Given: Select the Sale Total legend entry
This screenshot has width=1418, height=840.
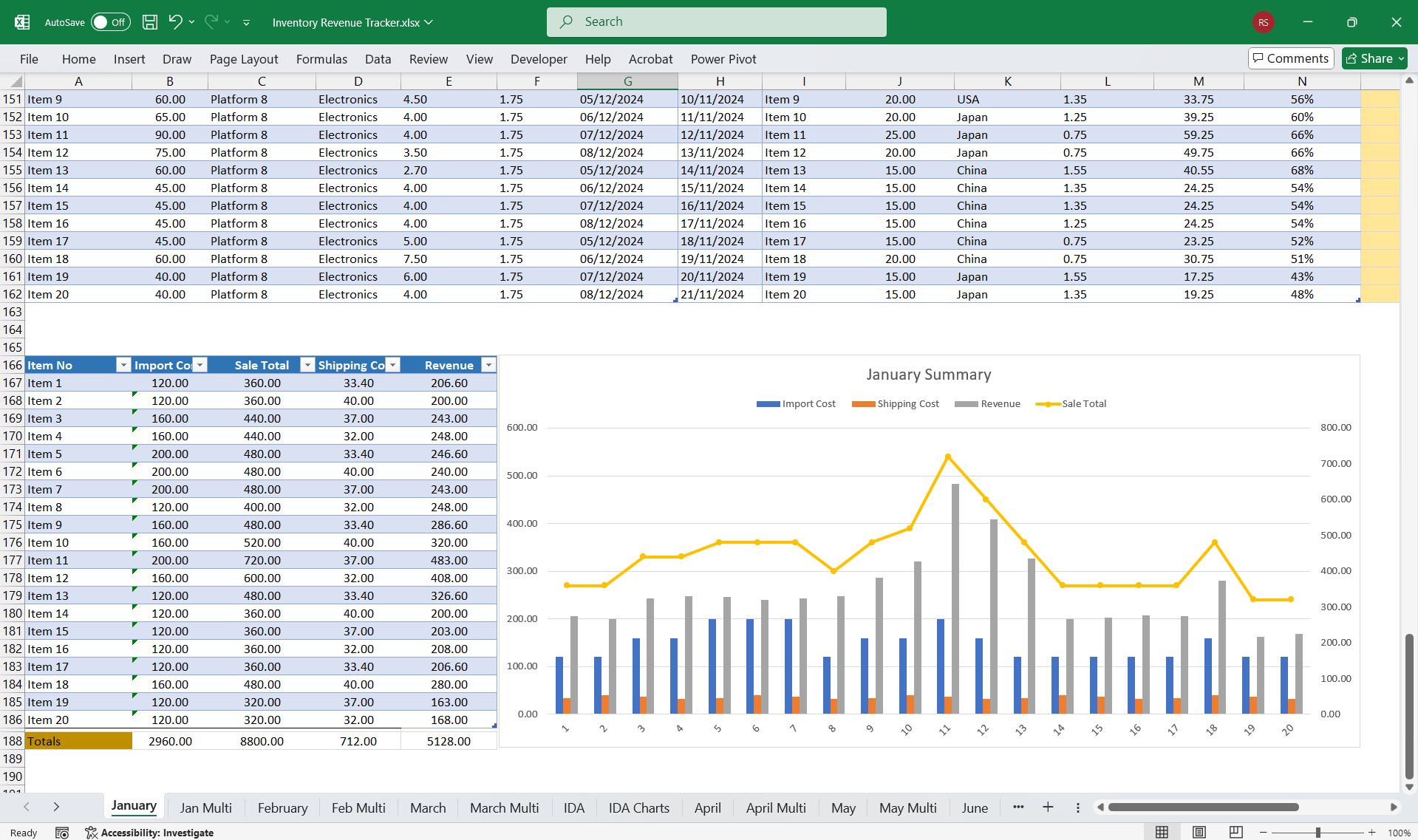Looking at the screenshot, I should [1071, 404].
